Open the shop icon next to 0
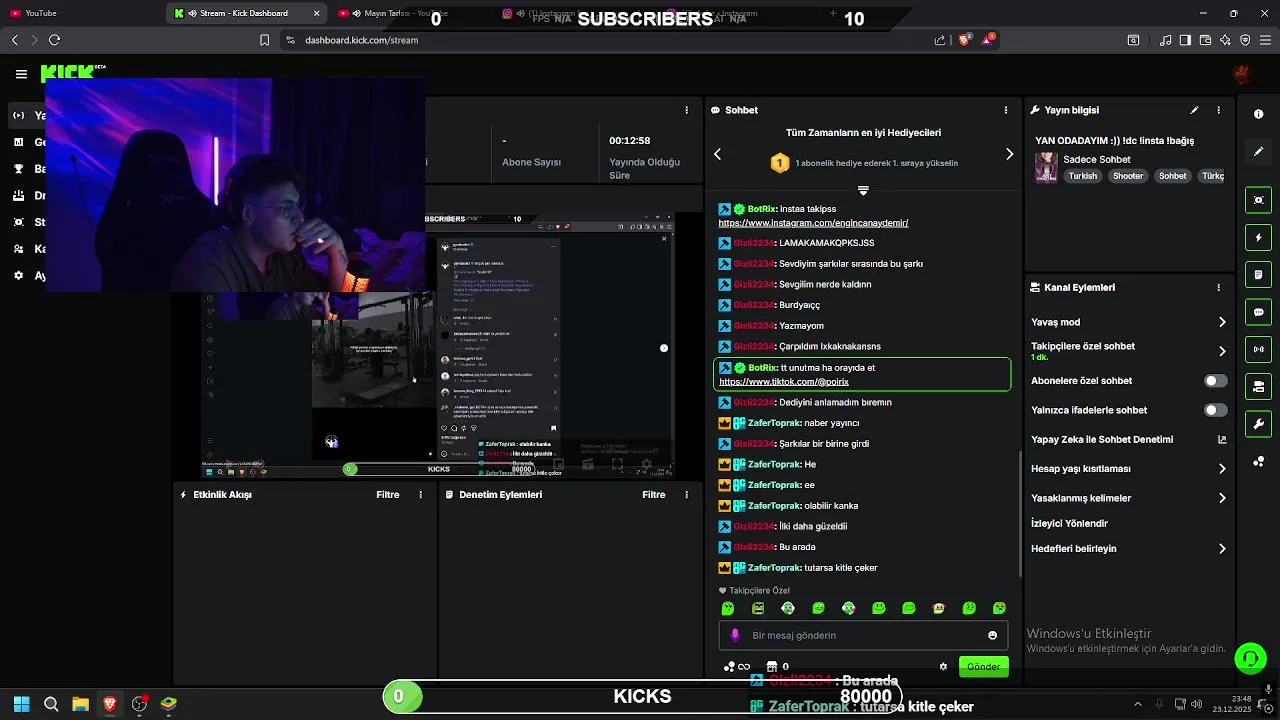The height and width of the screenshot is (720, 1280). click(772, 666)
